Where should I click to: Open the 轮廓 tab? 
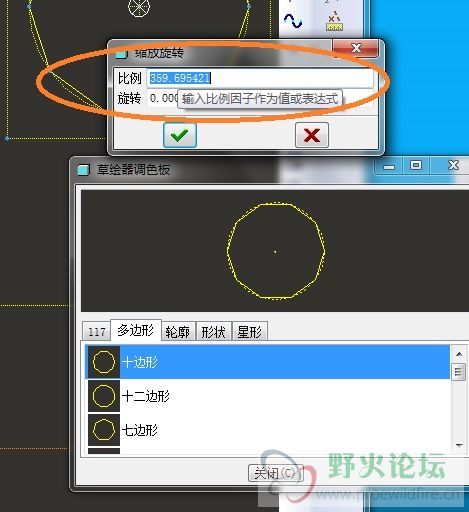click(x=178, y=331)
